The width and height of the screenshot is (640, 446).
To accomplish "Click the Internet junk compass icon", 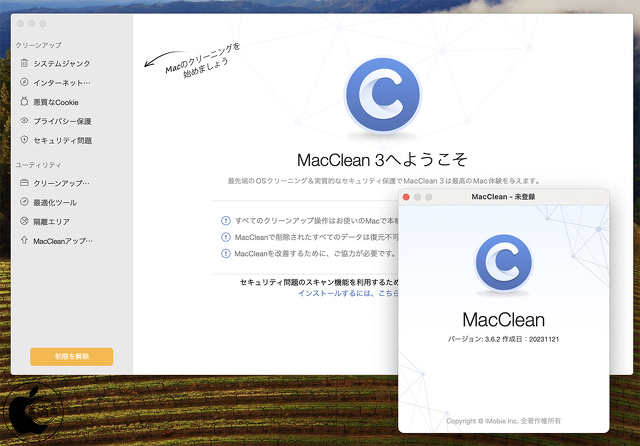I will click(24, 82).
